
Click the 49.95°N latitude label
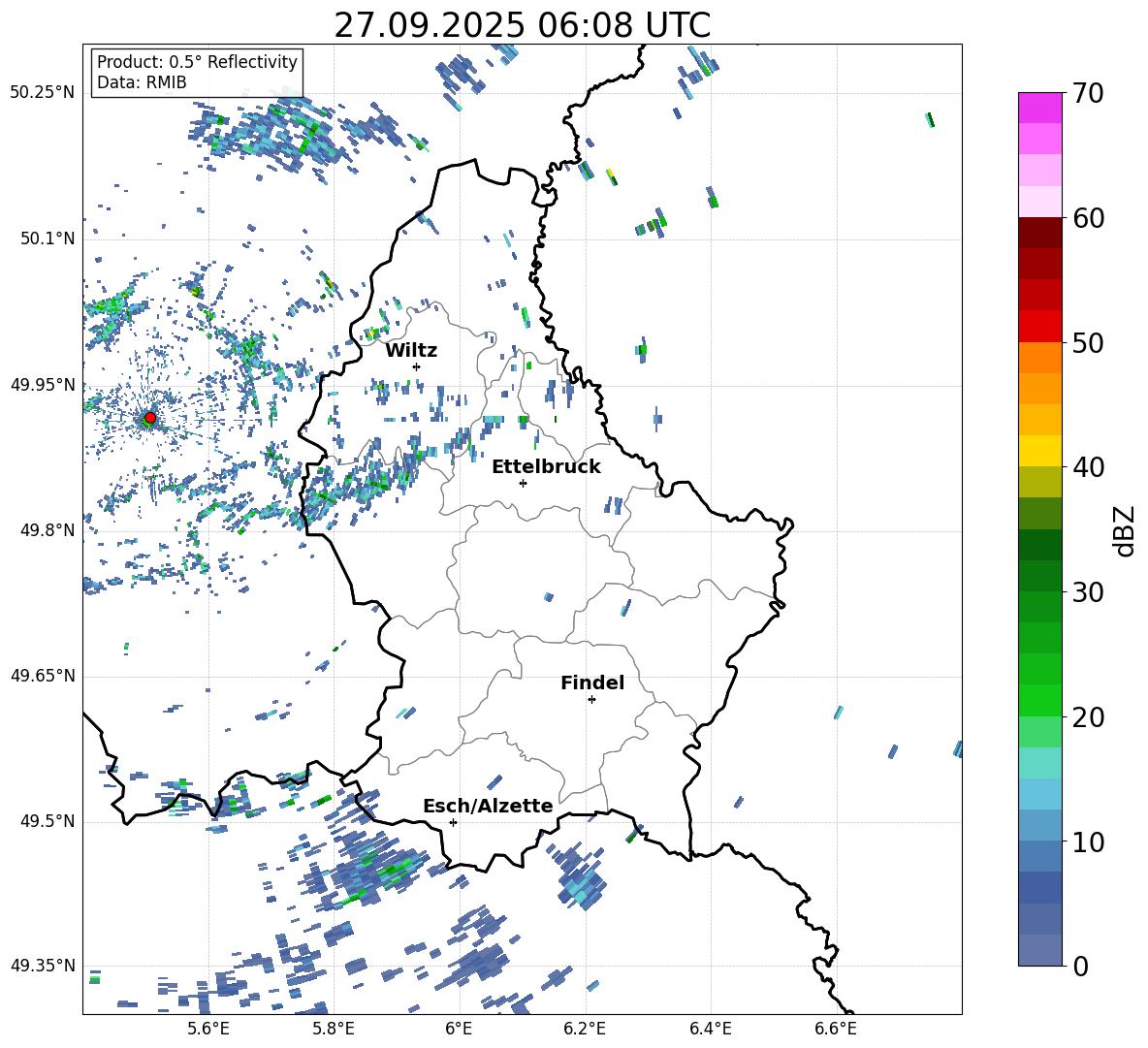[43, 385]
